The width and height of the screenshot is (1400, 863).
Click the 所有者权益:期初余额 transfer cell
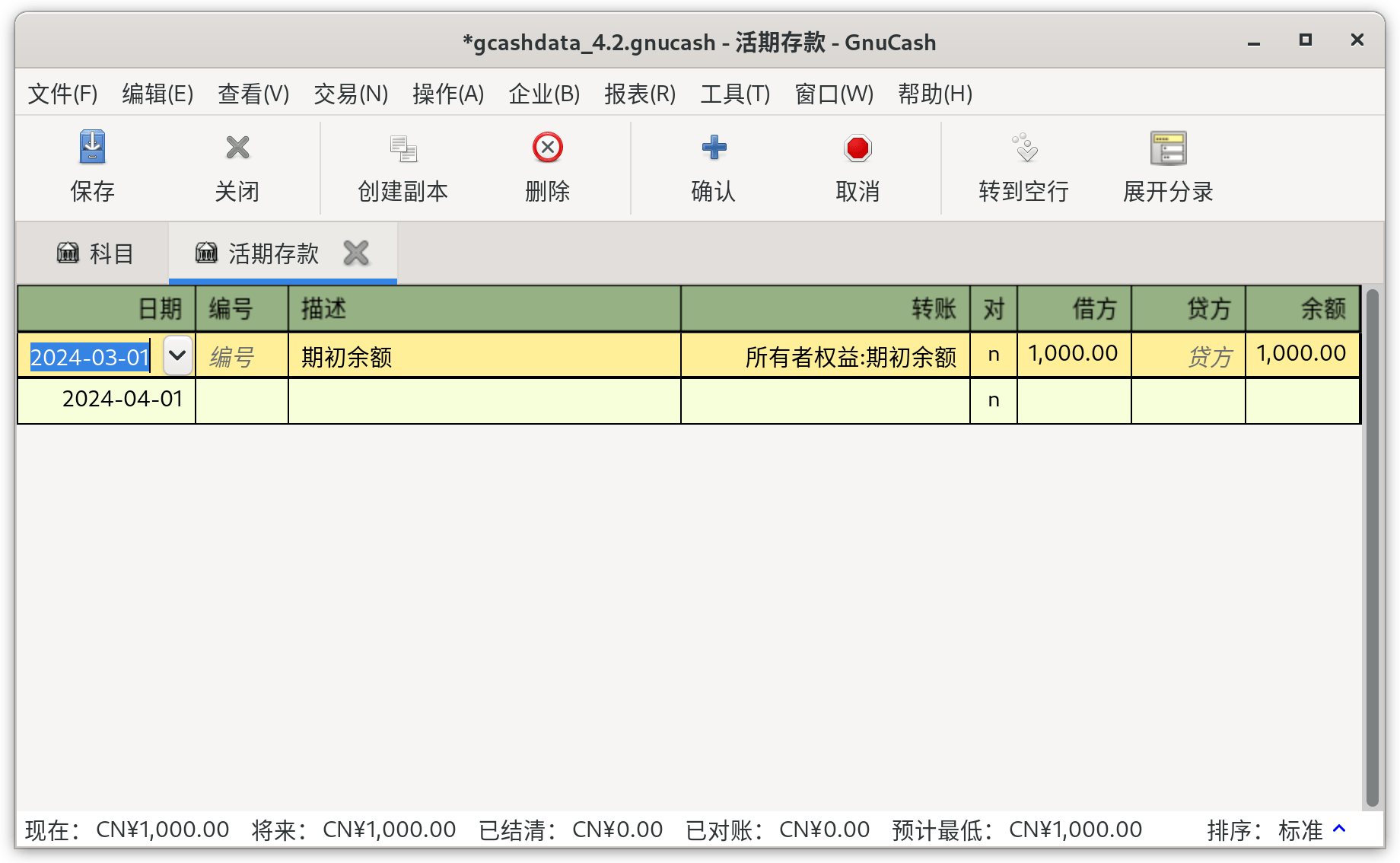pos(826,355)
